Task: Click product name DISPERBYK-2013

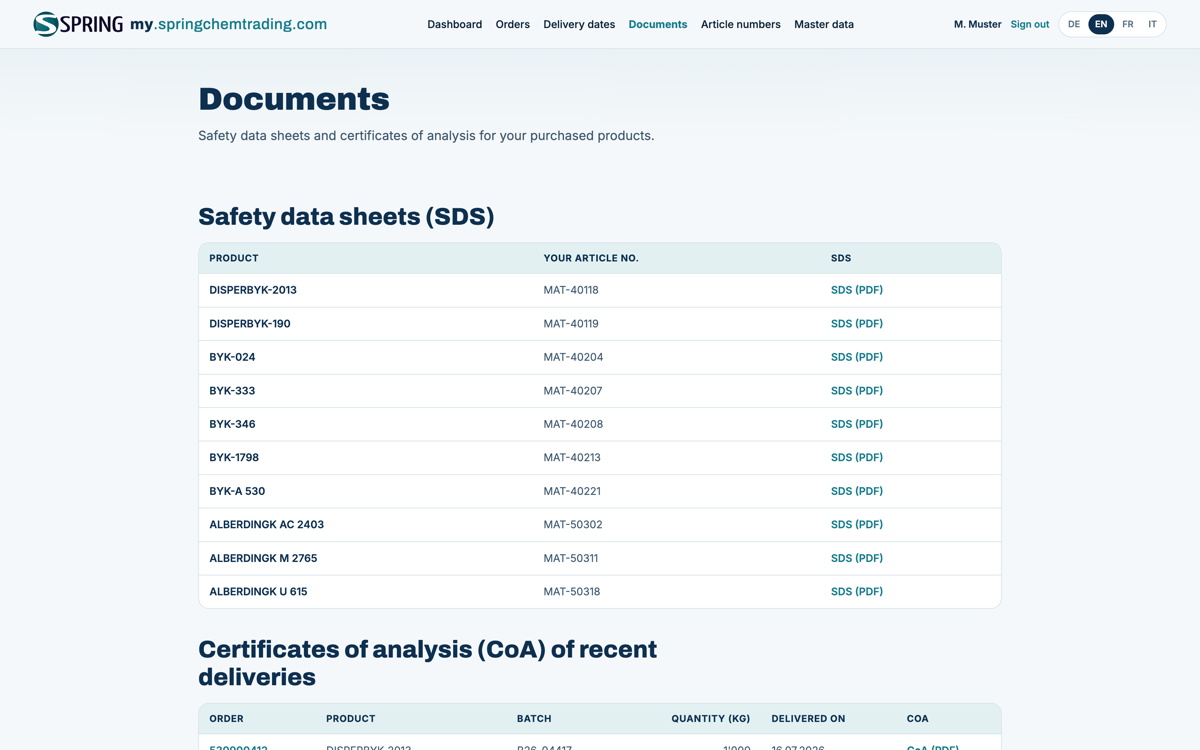Action: (x=253, y=290)
